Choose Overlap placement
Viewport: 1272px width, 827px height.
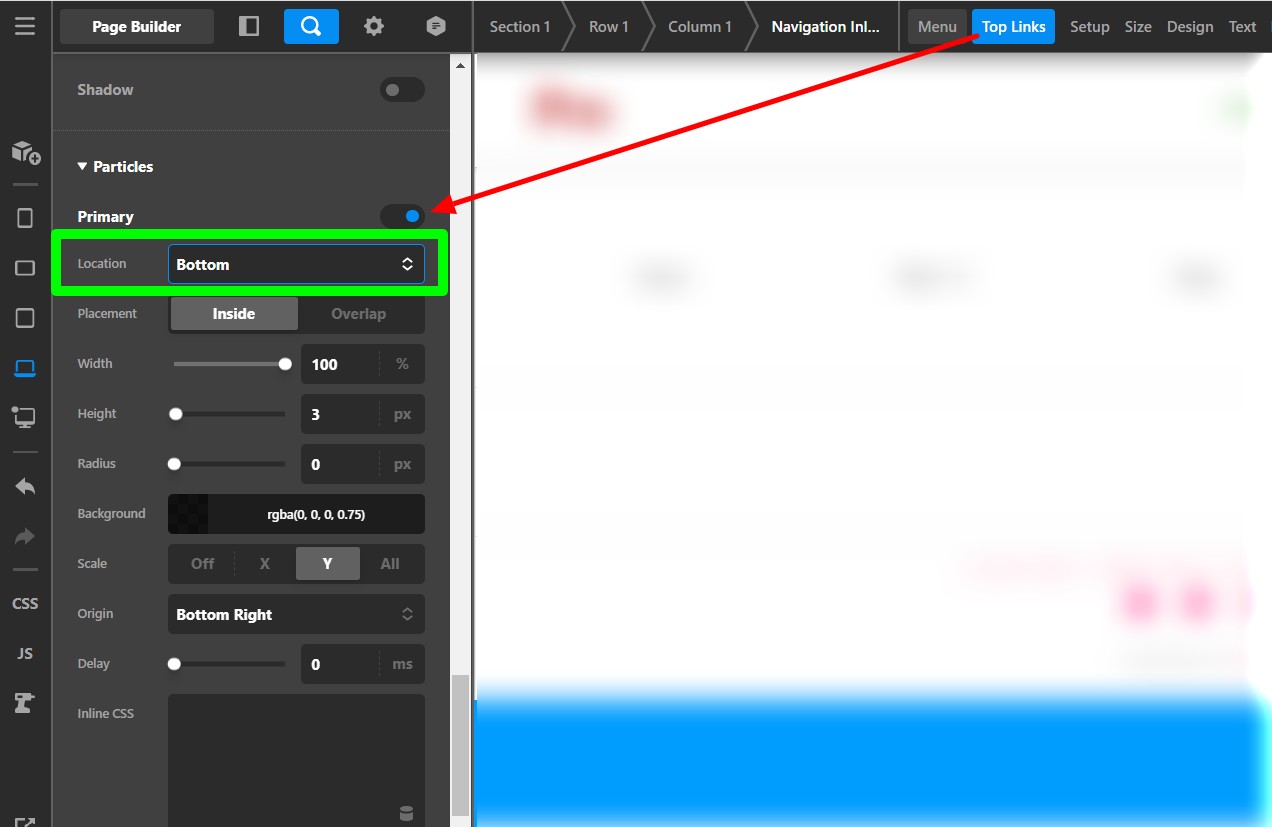(x=358, y=314)
